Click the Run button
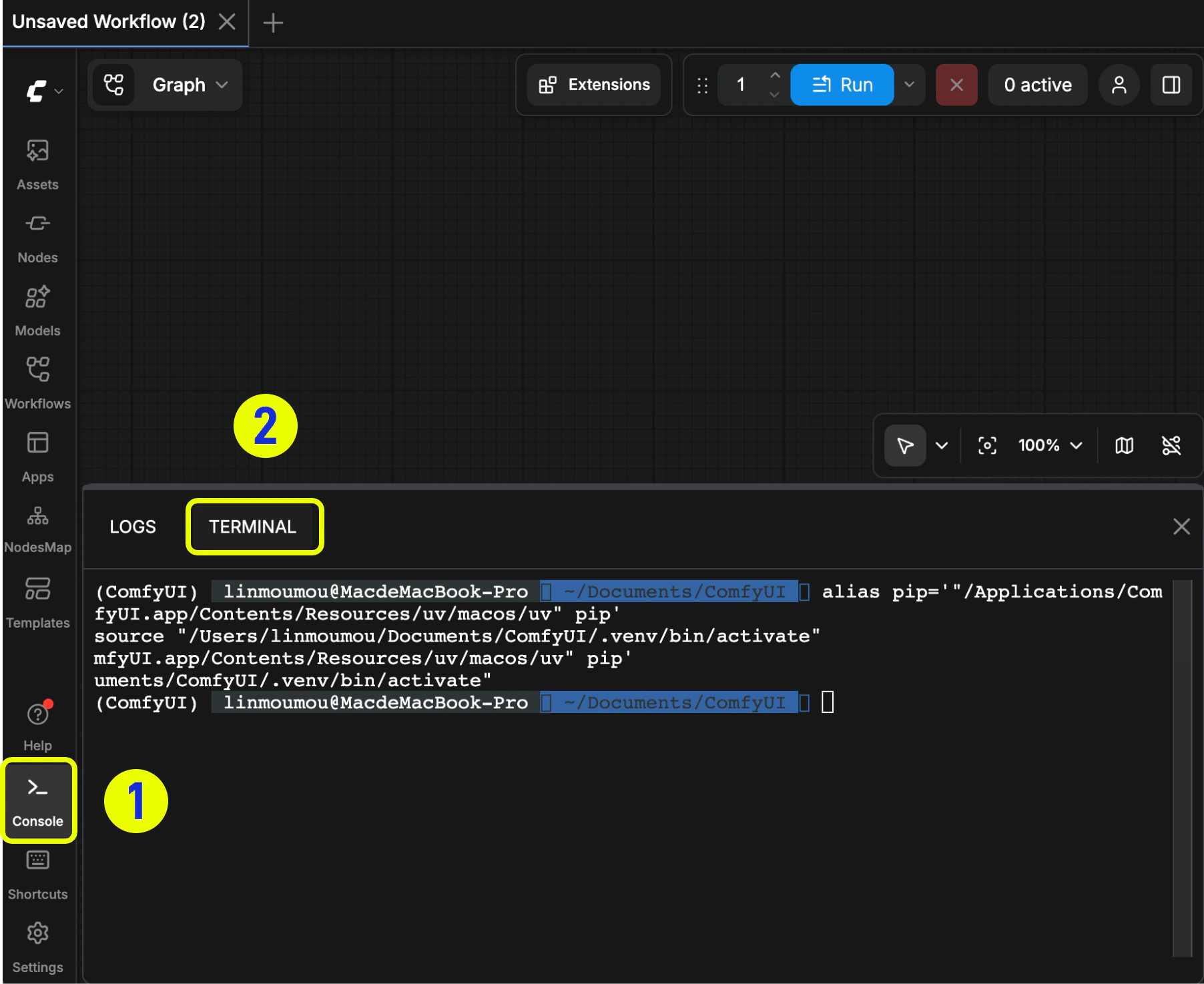The height and width of the screenshot is (984, 1204). [x=842, y=85]
